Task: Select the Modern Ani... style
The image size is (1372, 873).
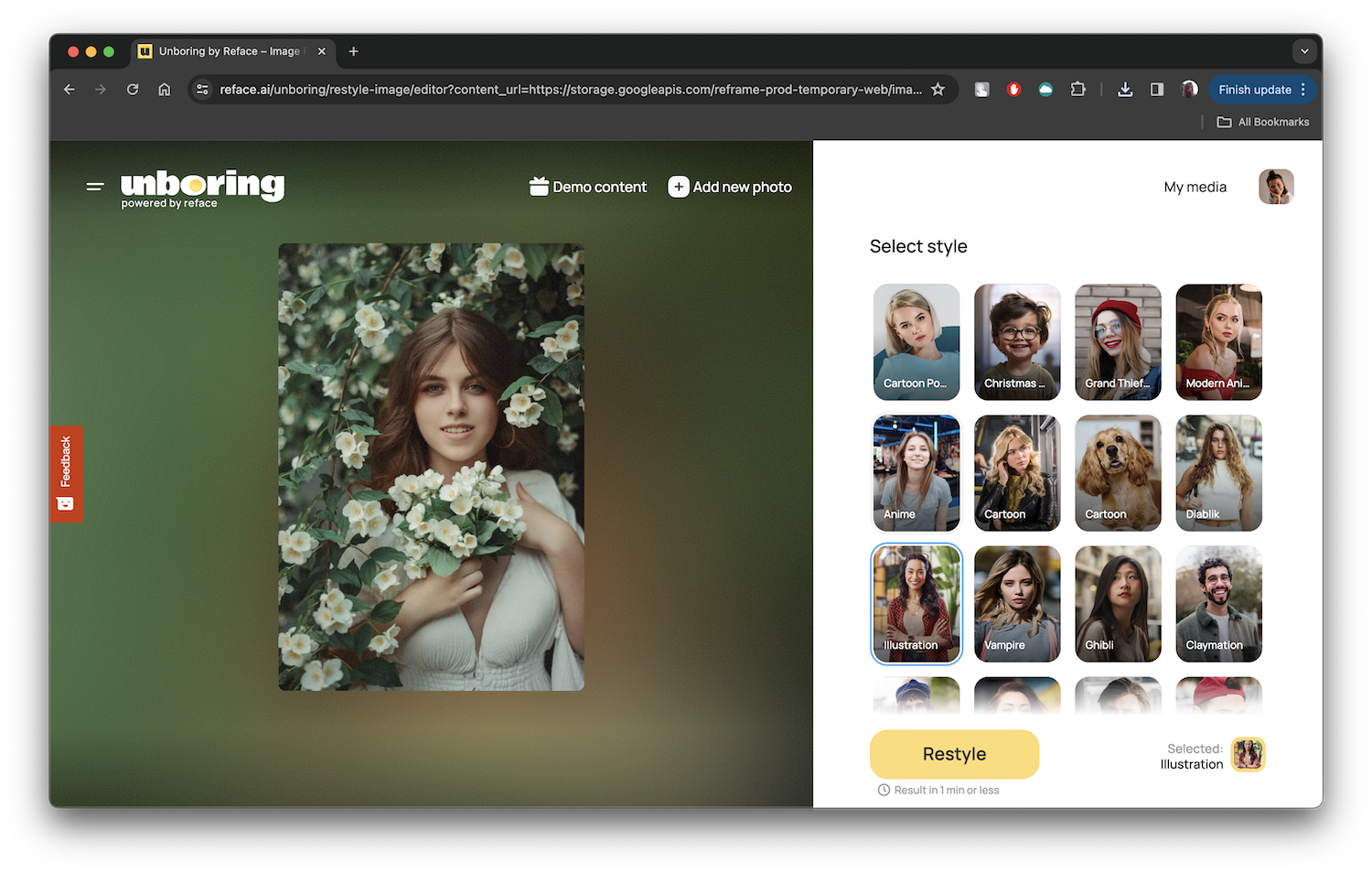Action: coord(1218,342)
